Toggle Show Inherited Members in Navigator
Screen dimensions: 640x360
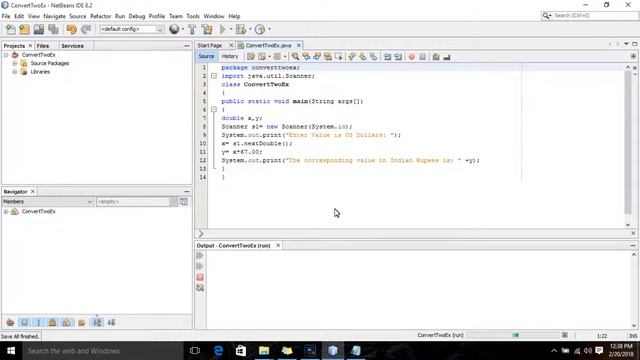[x=10, y=322]
